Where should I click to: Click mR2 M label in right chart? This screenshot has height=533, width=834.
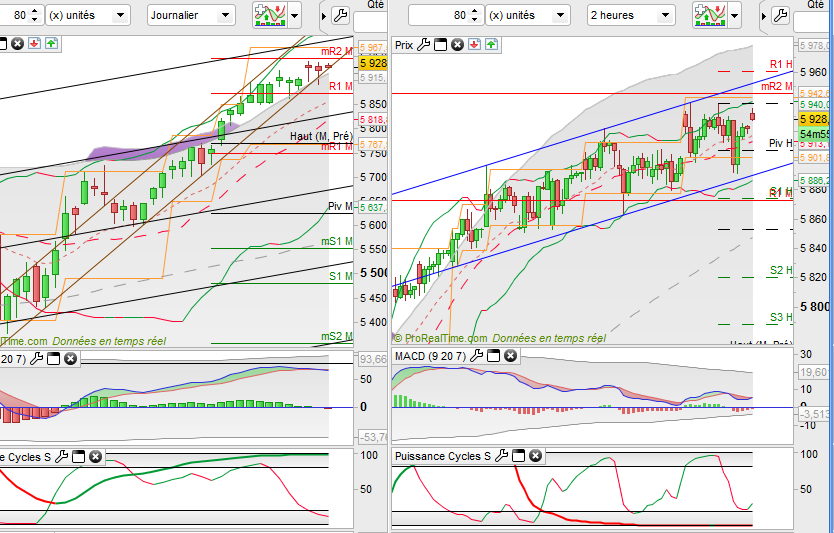tap(777, 86)
